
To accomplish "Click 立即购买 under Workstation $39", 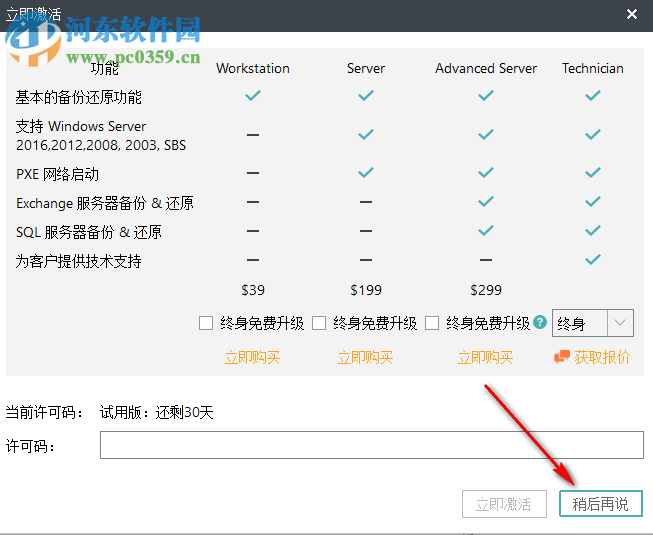I will [x=252, y=357].
